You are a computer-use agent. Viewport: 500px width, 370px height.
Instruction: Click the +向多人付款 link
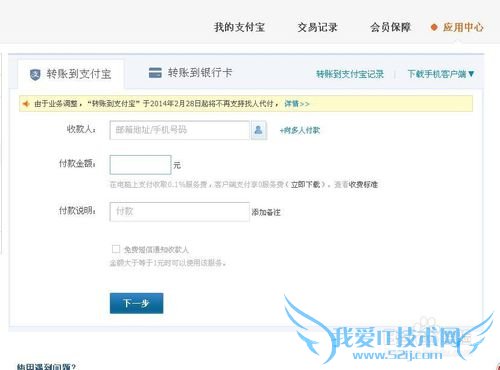300,130
